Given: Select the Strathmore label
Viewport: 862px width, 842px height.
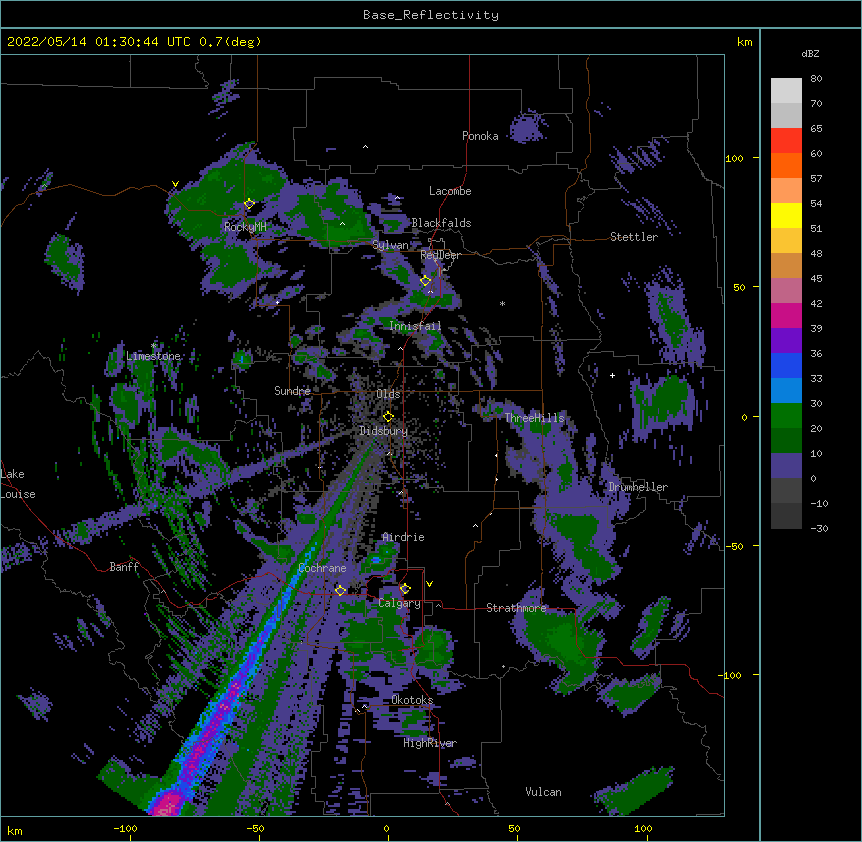Looking at the screenshot, I should (516, 608).
